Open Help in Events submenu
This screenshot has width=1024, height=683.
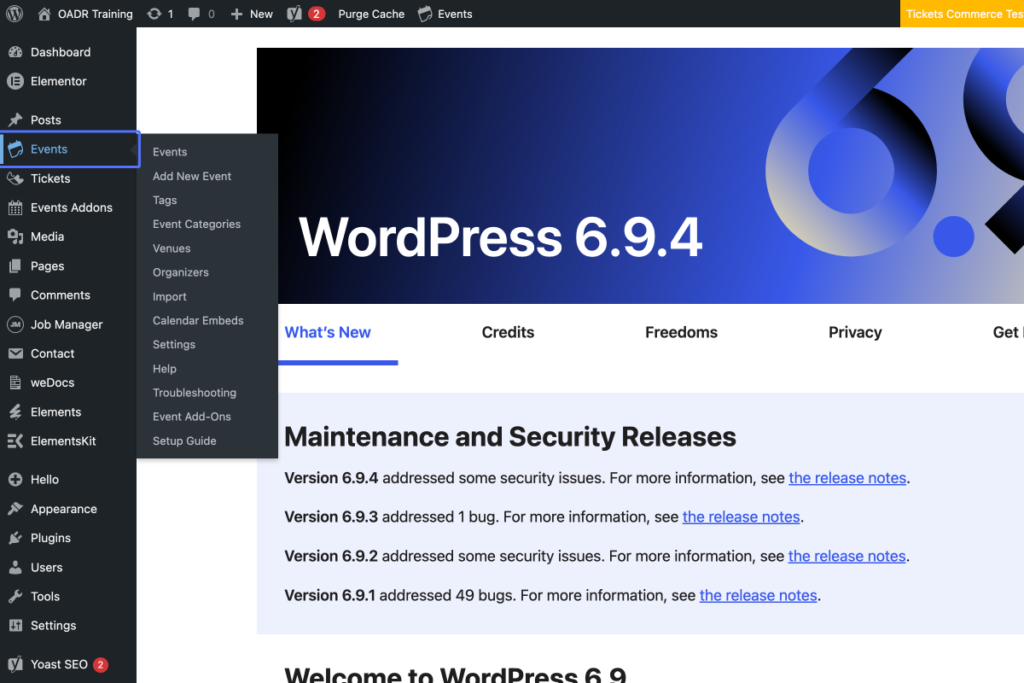pyautogui.click(x=165, y=368)
